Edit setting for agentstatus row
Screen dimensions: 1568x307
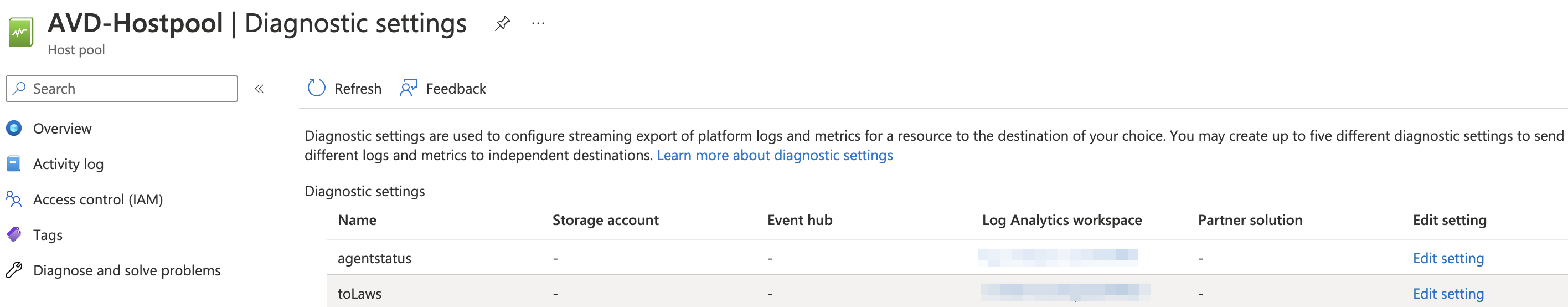(x=1447, y=258)
